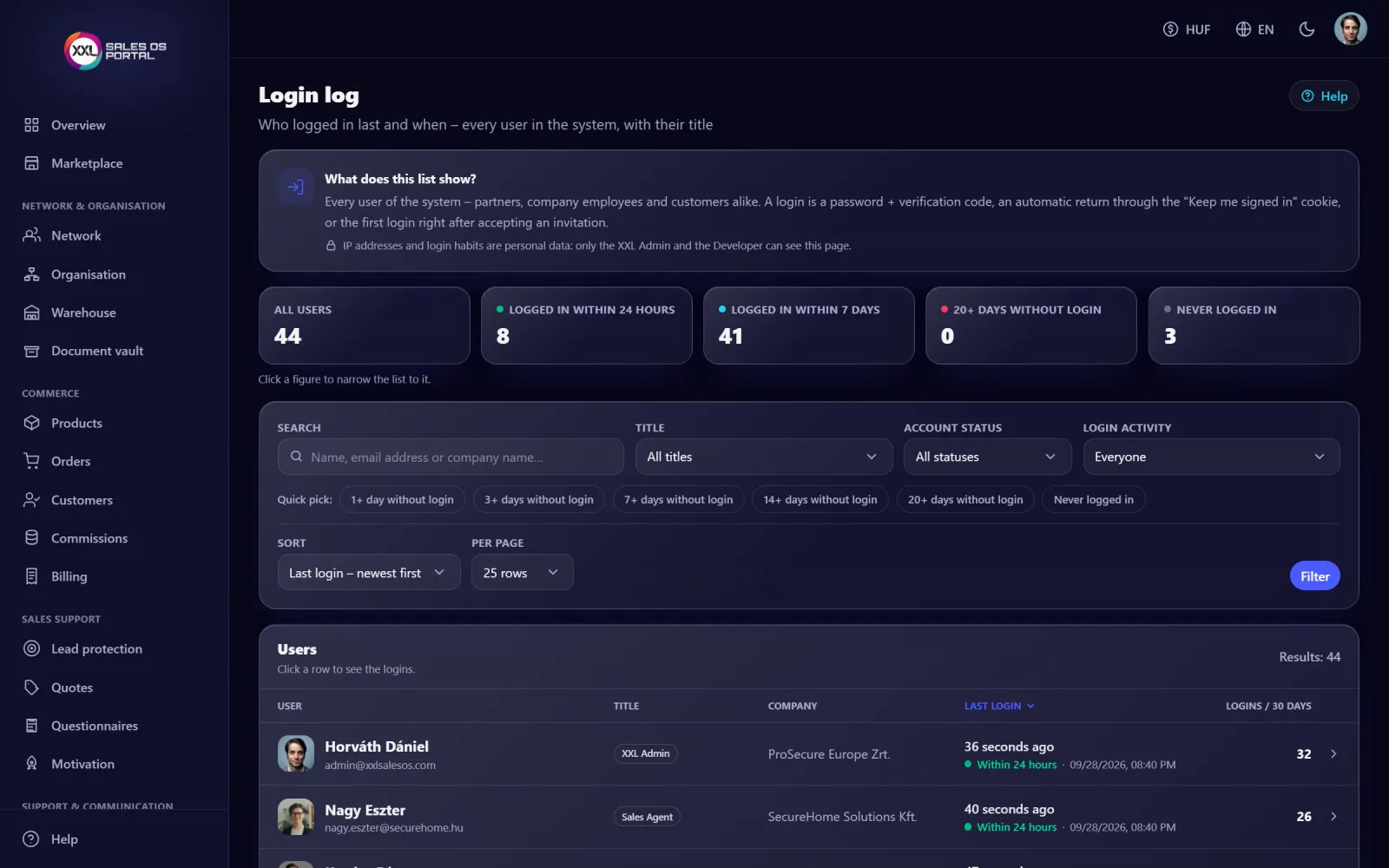Click the search magnifier icon
The height and width of the screenshot is (868, 1389).
click(x=296, y=457)
